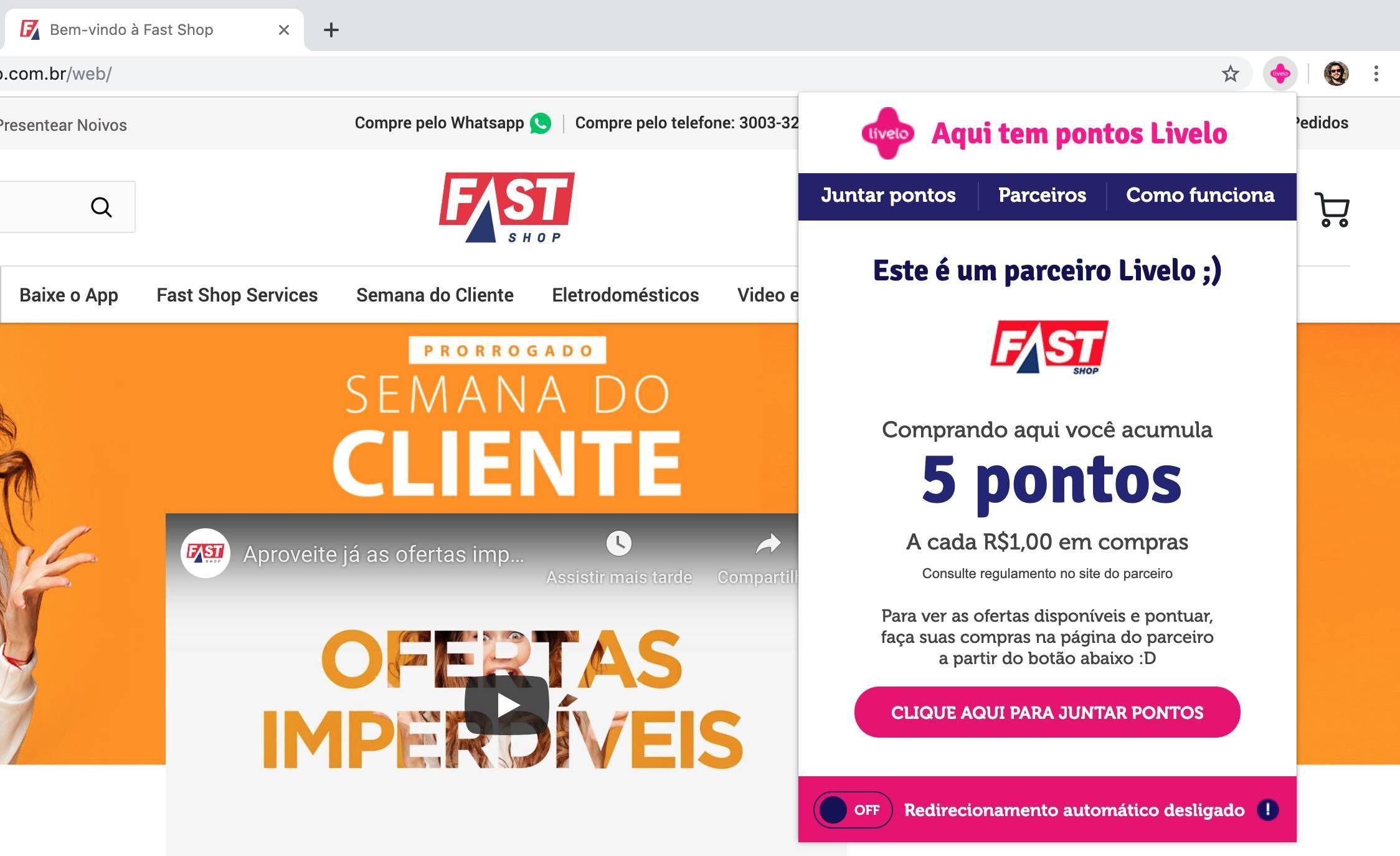Open Eletrodomésticos menu category
This screenshot has width=1400, height=856.
(625, 295)
